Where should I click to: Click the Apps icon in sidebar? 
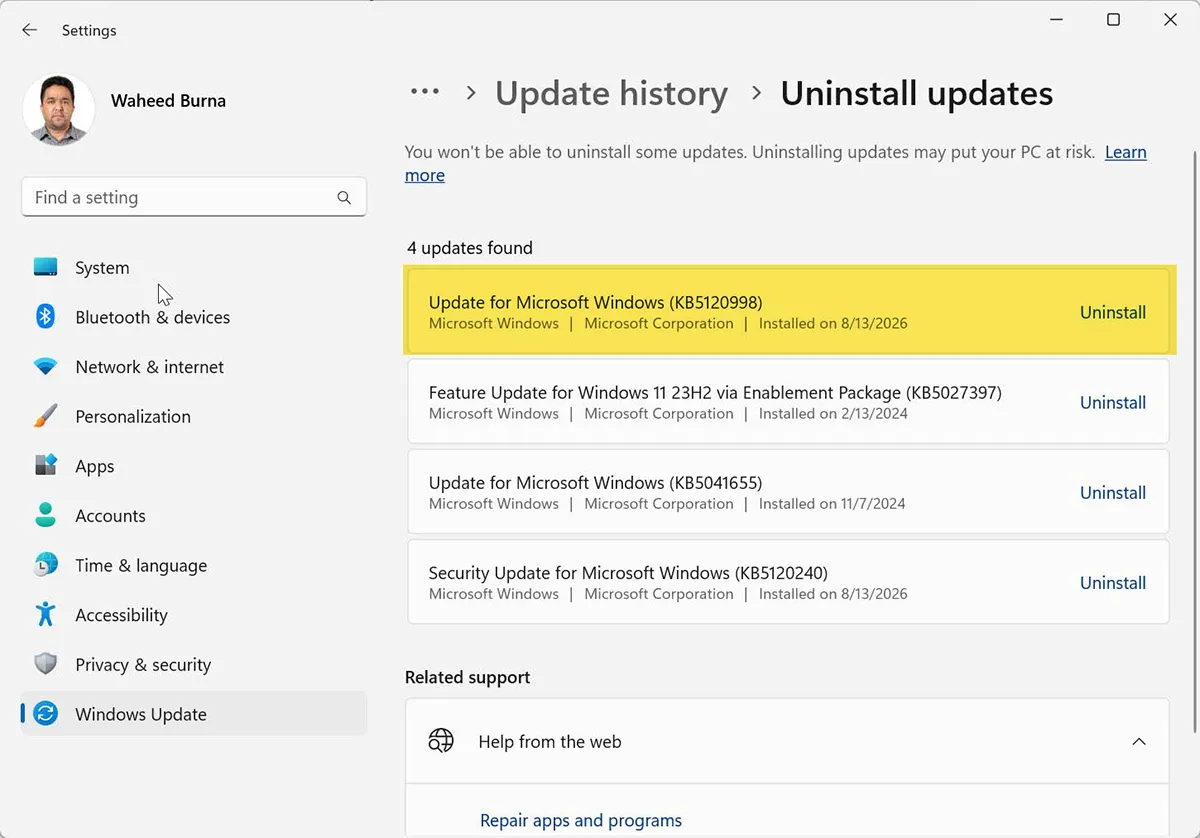coord(45,466)
